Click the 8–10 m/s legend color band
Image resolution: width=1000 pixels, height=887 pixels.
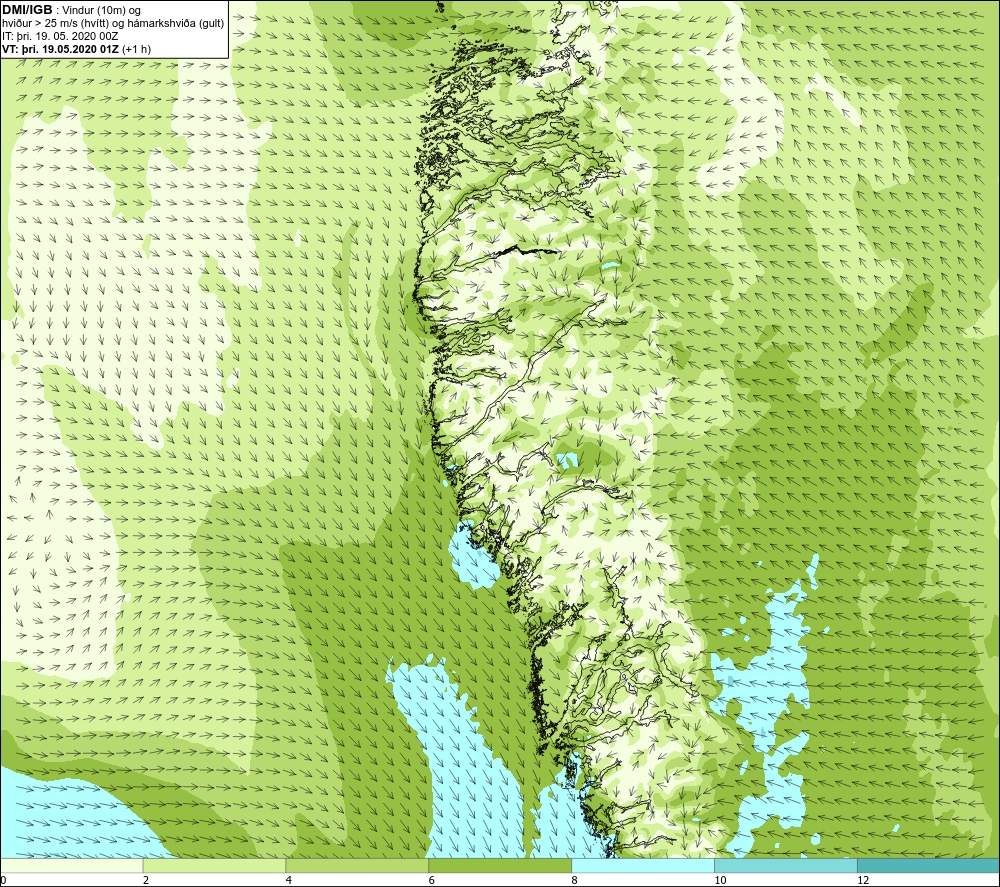643,865
